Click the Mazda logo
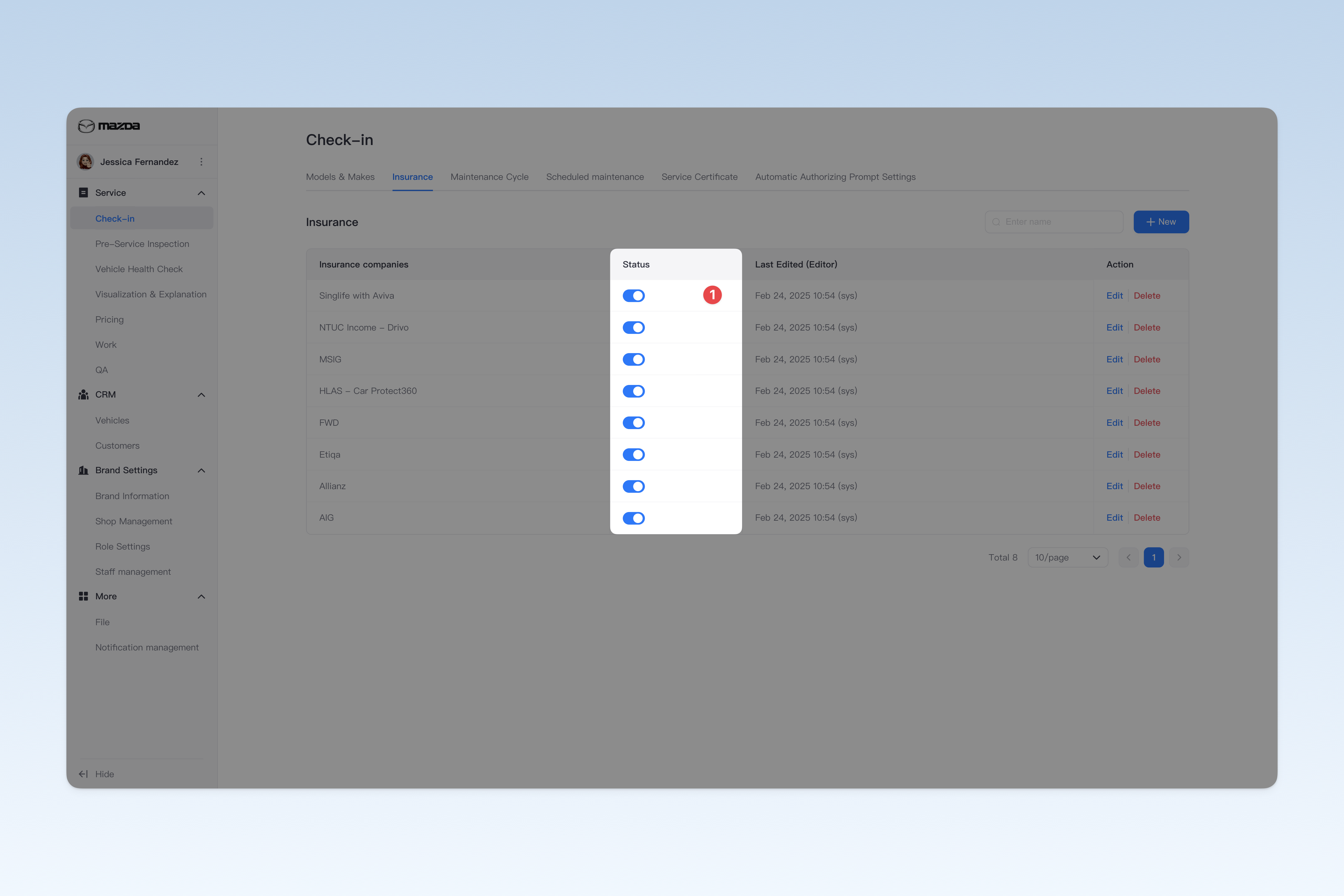This screenshot has width=1344, height=896. click(109, 126)
